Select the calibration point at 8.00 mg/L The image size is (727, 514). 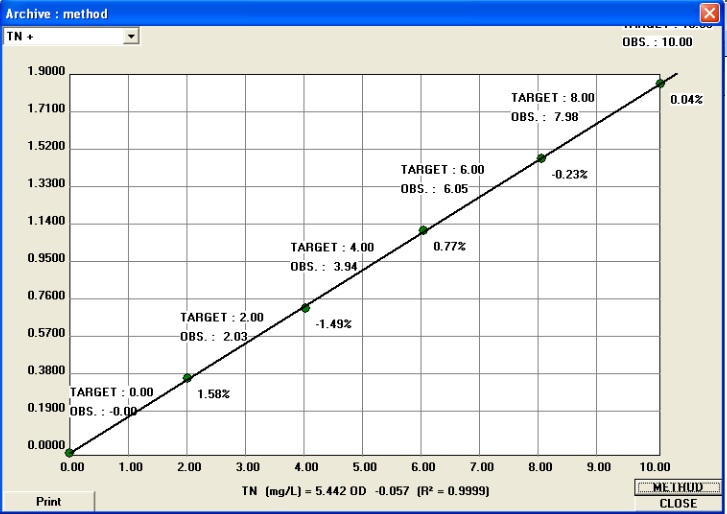[x=541, y=158]
